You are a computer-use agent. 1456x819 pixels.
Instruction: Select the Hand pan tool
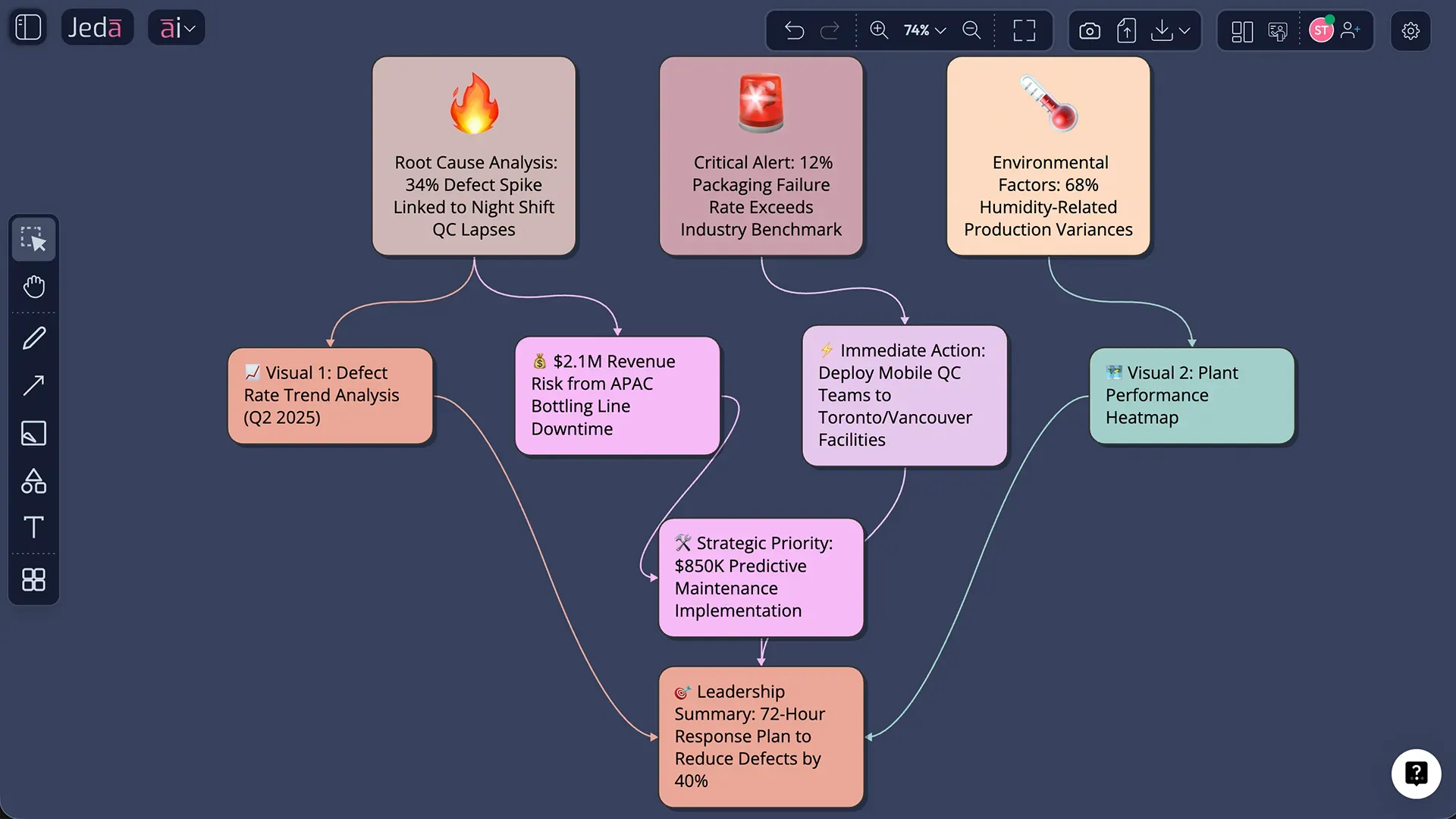click(x=33, y=287)
